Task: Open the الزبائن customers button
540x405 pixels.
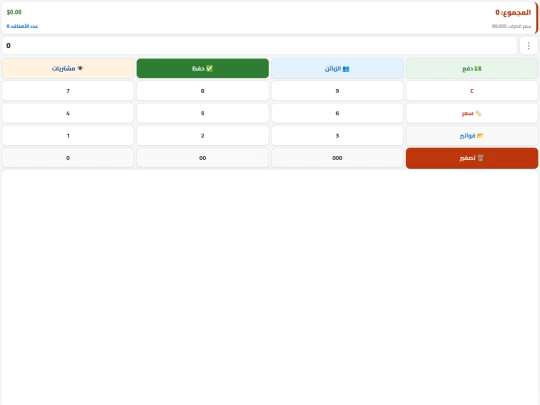Action: point(337,69)
